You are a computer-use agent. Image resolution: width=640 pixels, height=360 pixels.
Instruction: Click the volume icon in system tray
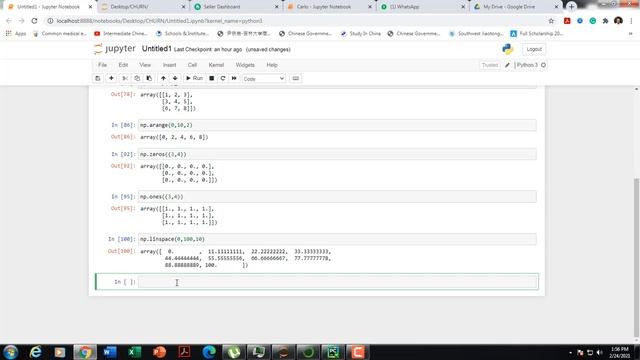tap(599, 353)
